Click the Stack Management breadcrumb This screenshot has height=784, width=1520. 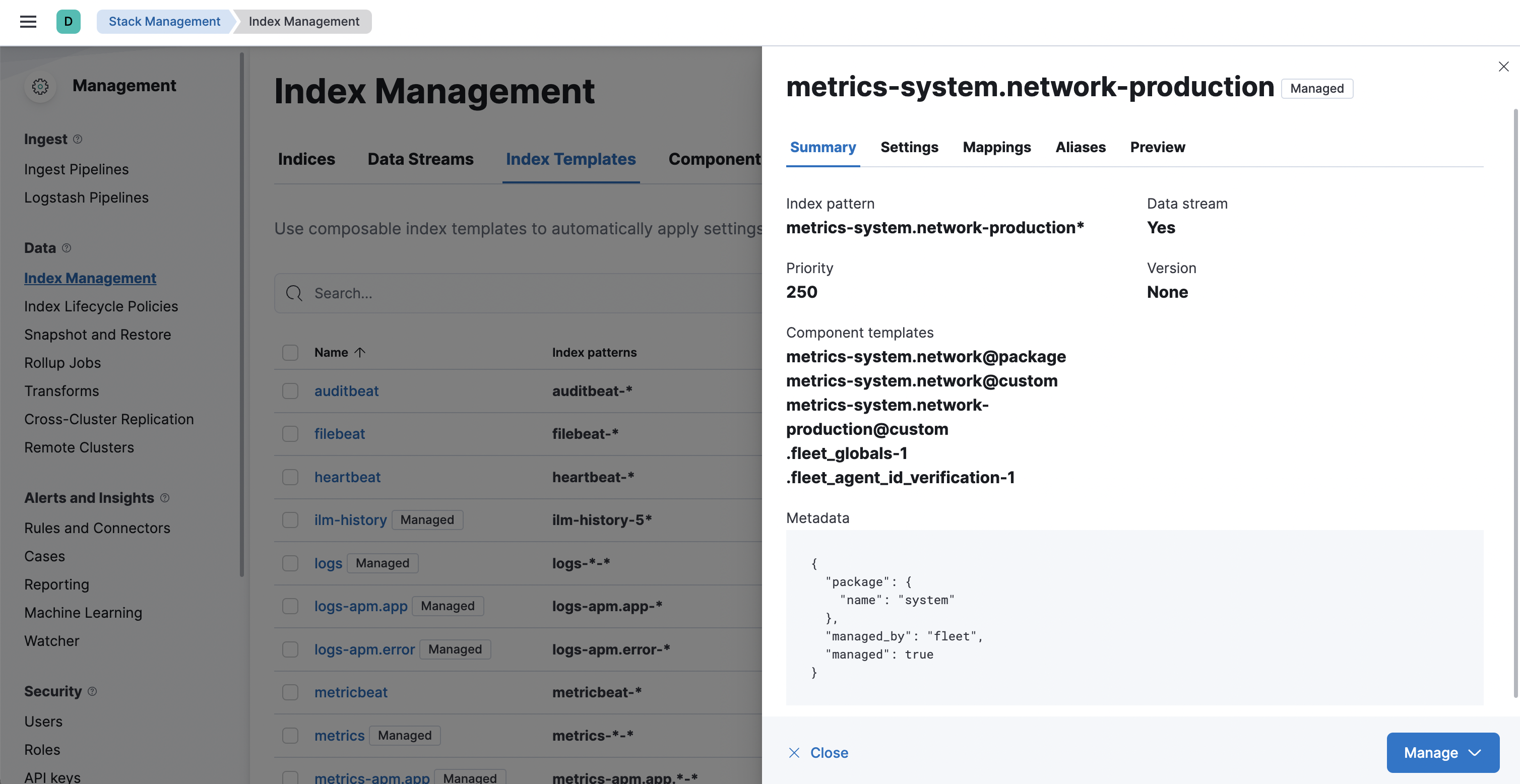pos(164,22)
